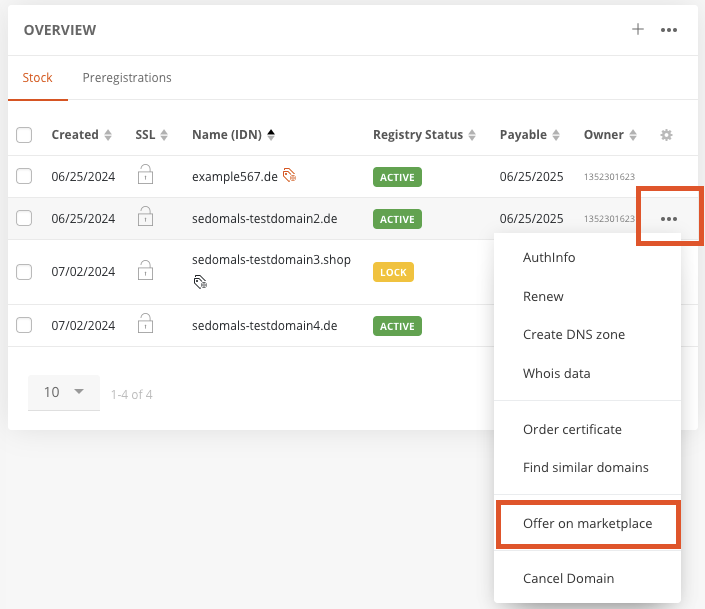The height and width of the screenshot is (609, 705).
Task: Open the table column settings gear
Action: (x=666, y=135)
